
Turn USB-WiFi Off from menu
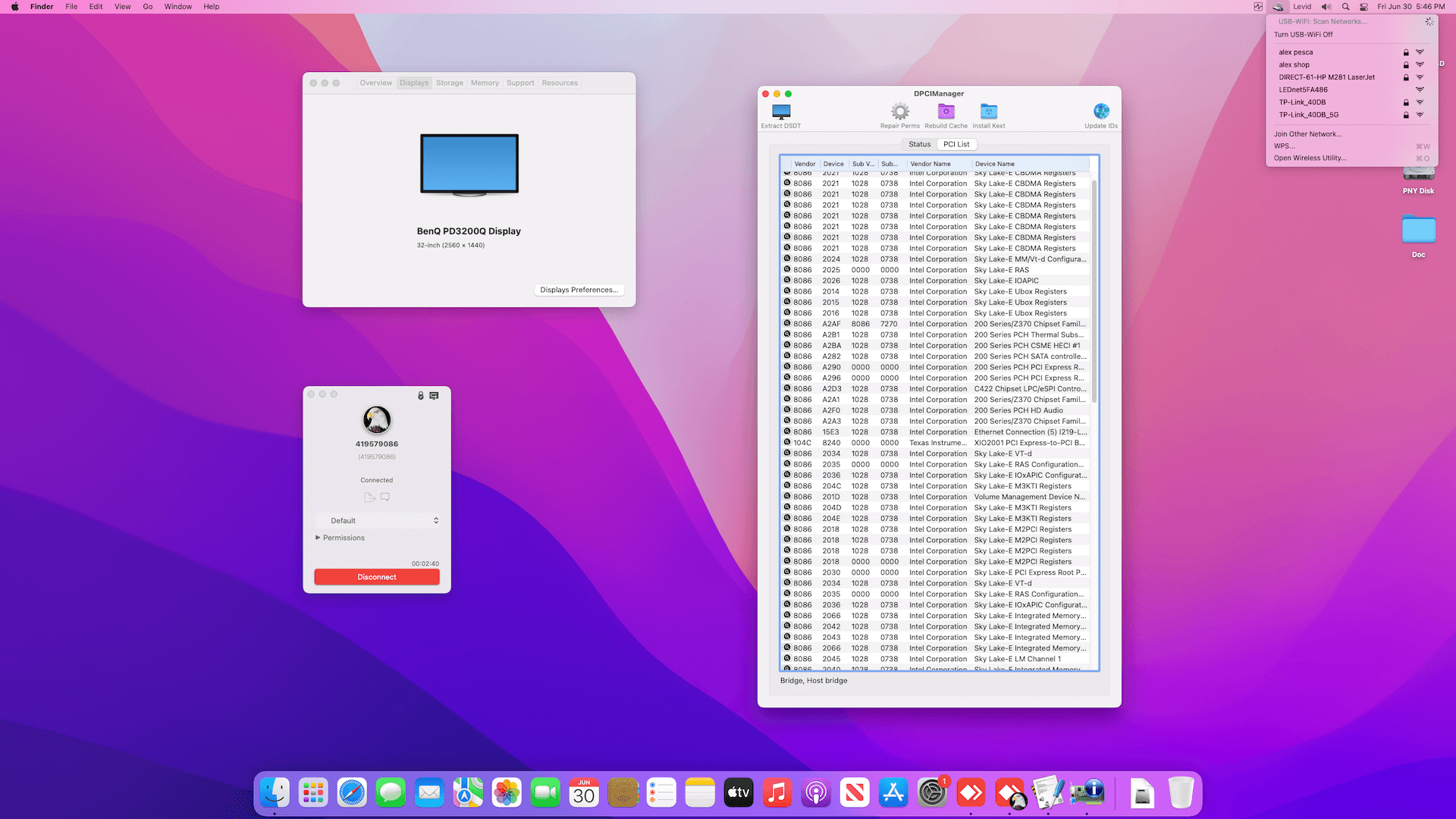tap(1303, 35)
